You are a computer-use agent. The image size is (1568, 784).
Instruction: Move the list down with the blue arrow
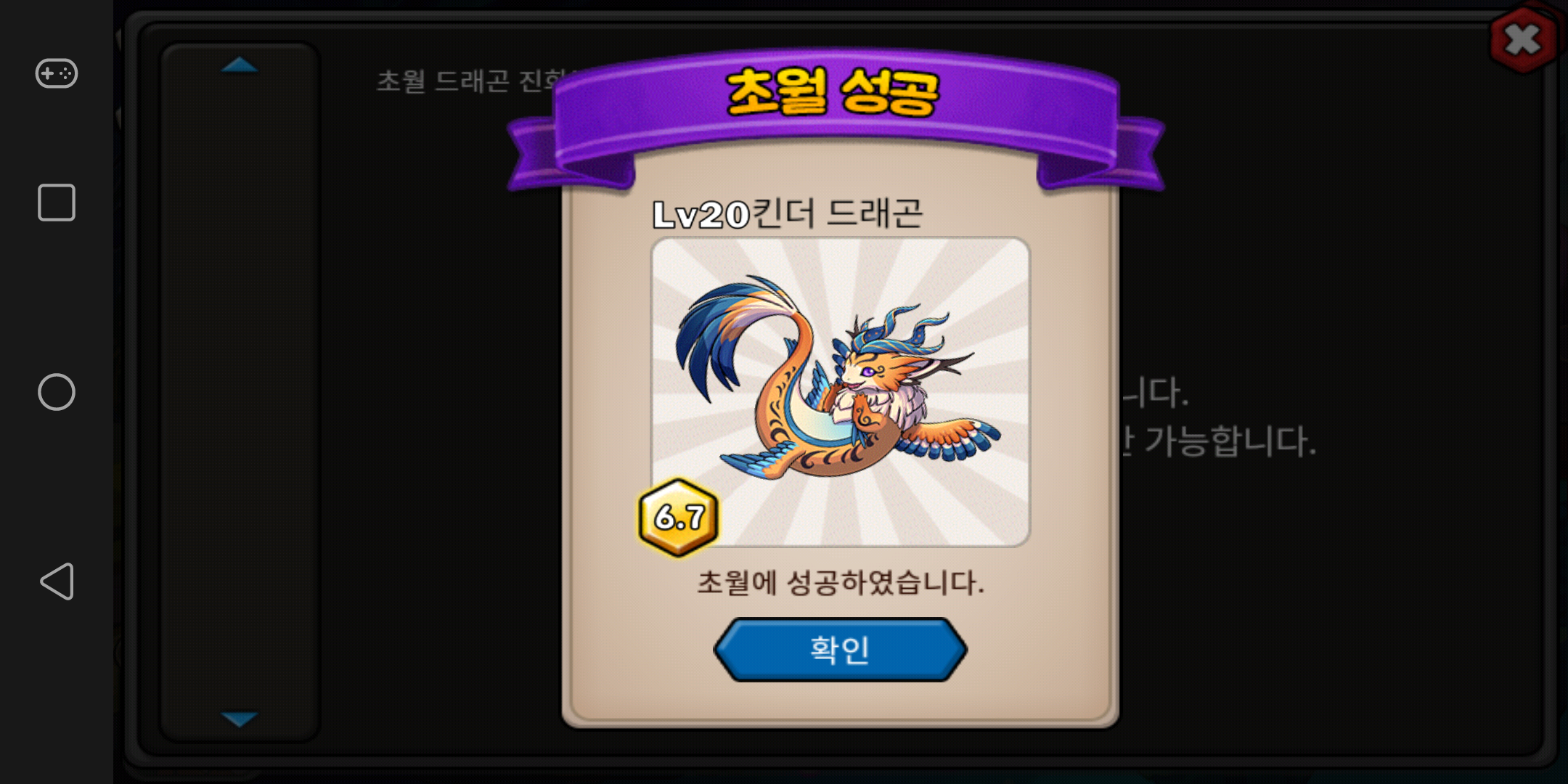pos(240,719)
